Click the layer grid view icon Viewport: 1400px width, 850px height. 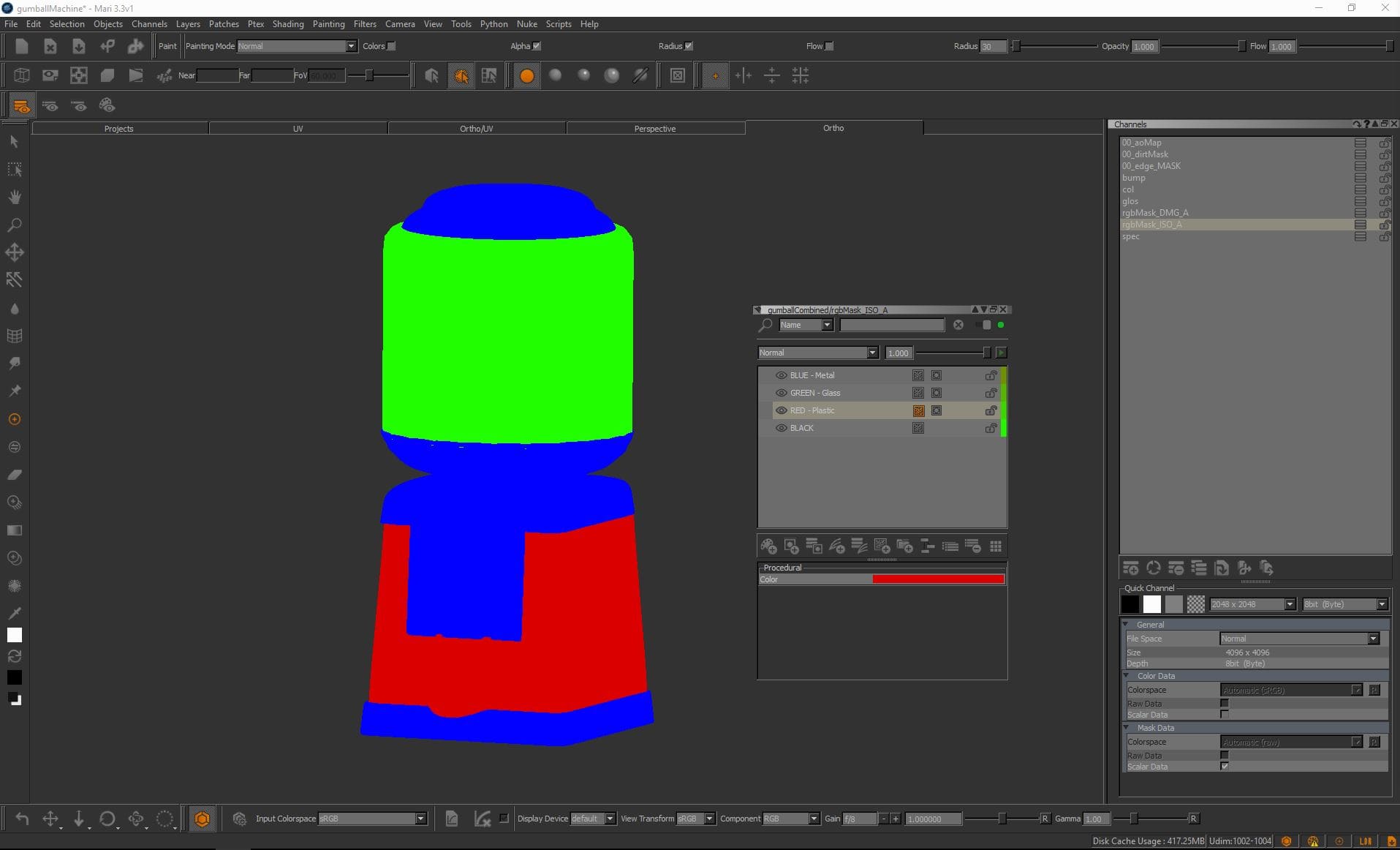pyautogui.click(x=996, y=546)
